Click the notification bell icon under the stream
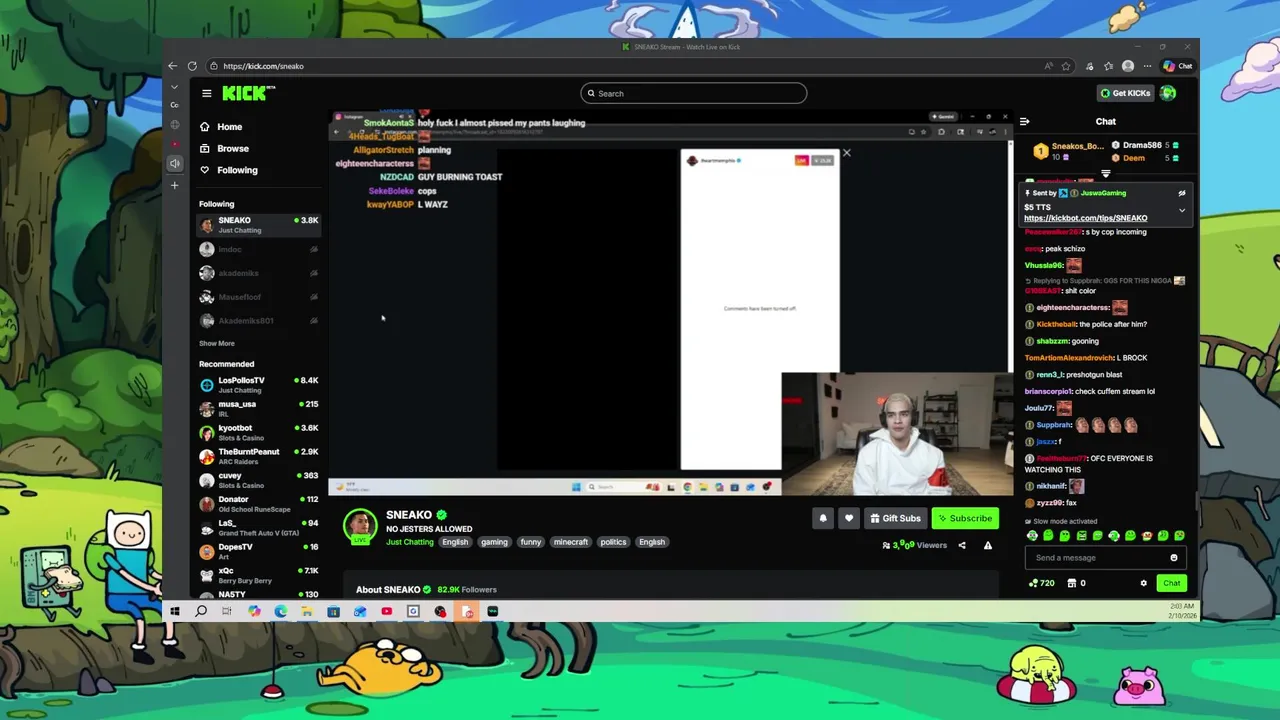 [823, 518]
